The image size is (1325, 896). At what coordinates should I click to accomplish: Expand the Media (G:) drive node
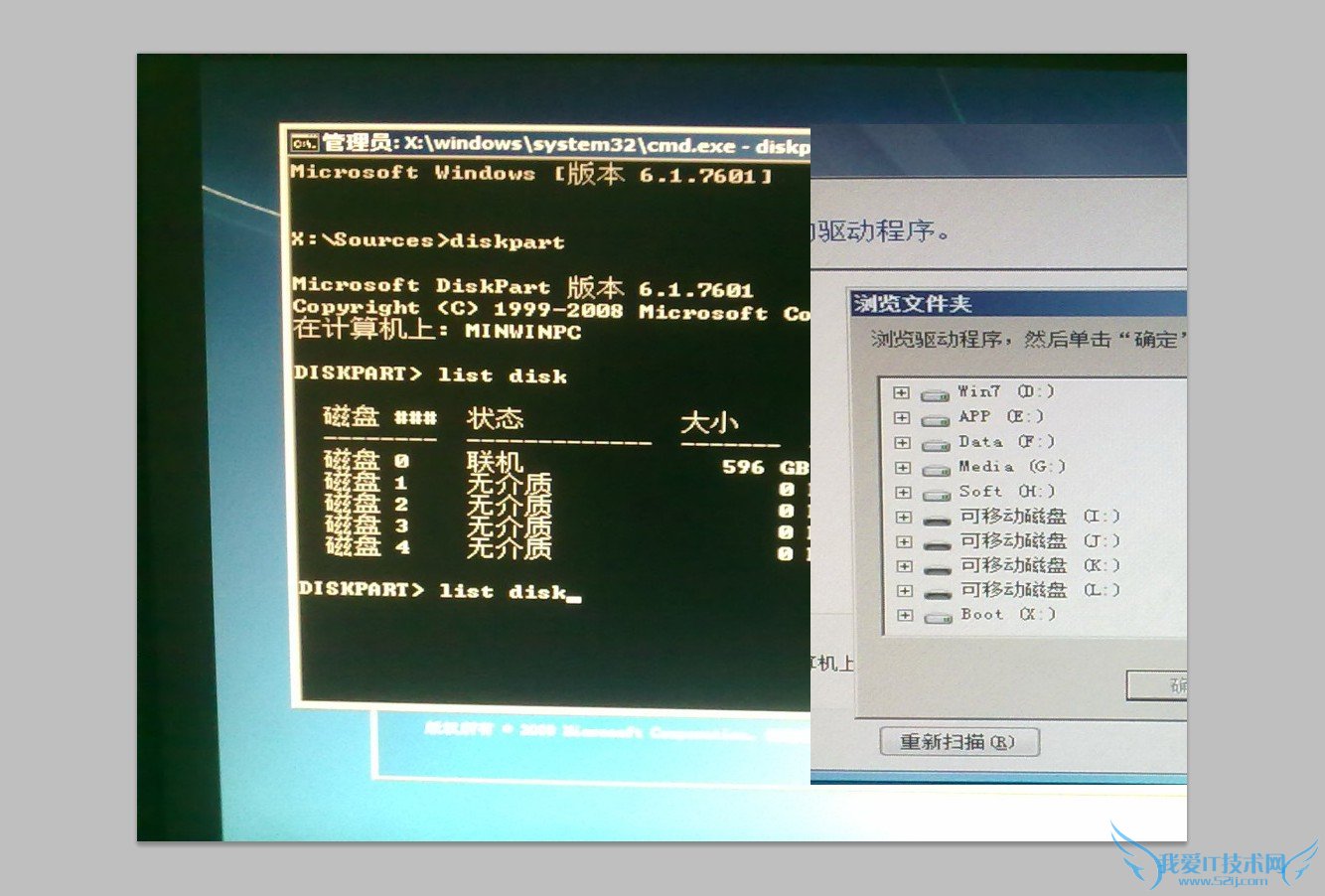coord(901,468)
